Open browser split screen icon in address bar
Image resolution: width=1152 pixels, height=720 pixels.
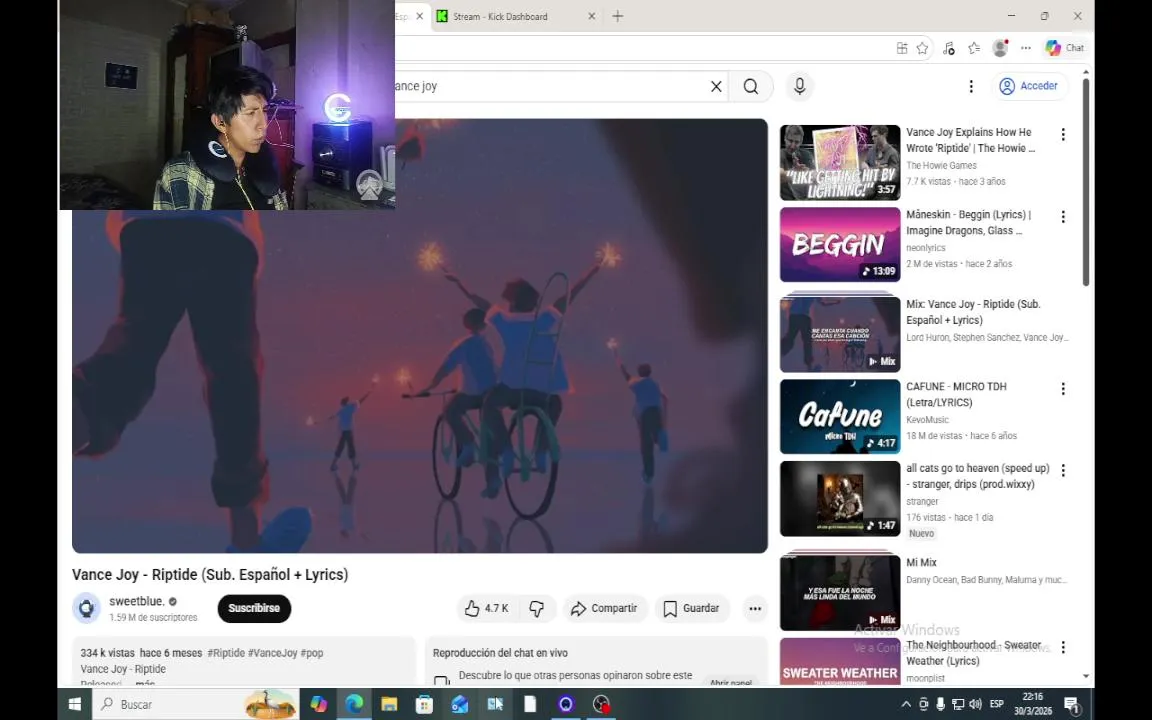point(901,48)
